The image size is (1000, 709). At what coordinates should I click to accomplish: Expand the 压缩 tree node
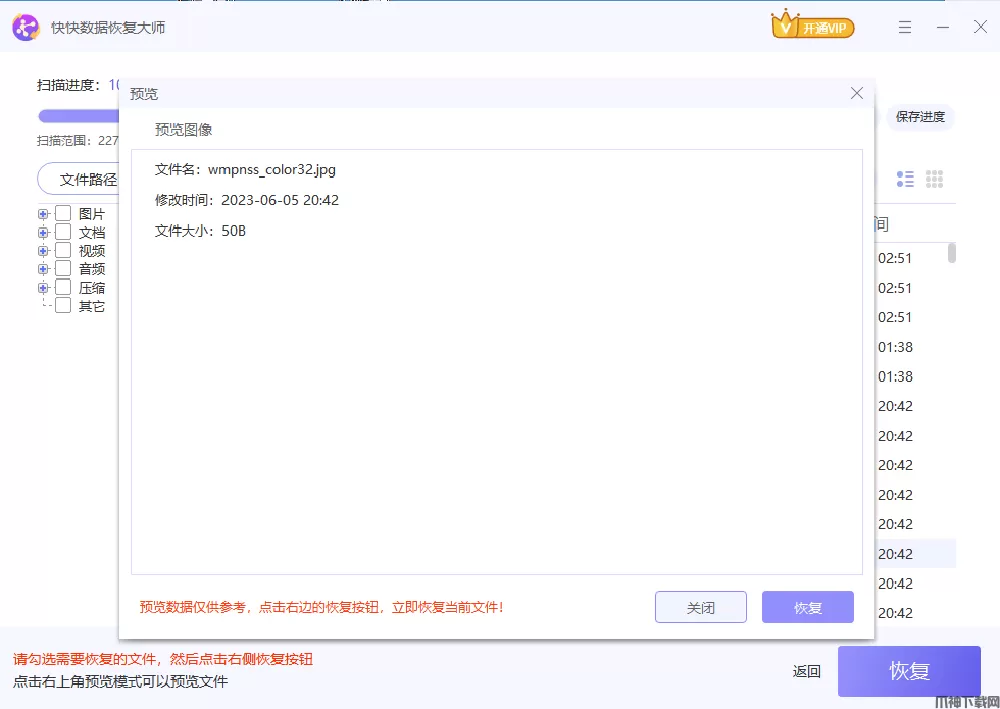tap(43, 288)
